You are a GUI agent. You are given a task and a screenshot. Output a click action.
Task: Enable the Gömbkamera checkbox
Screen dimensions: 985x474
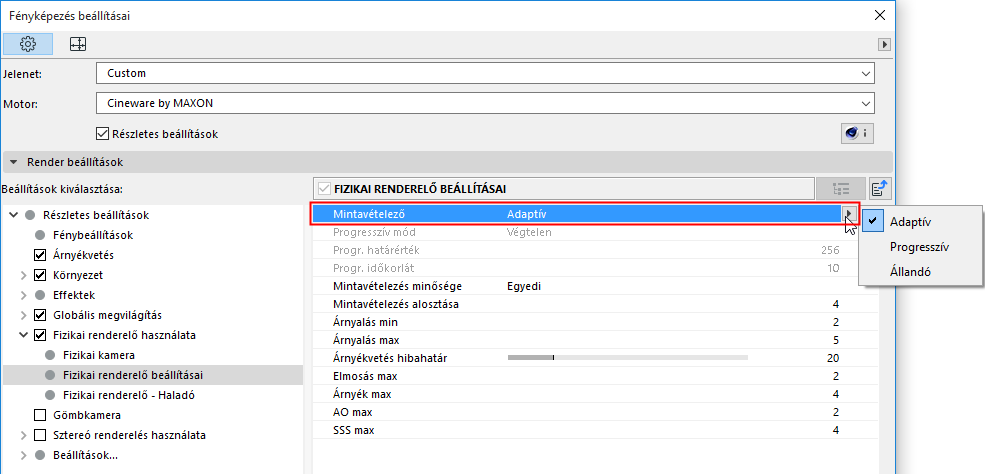tap(40, 415)
